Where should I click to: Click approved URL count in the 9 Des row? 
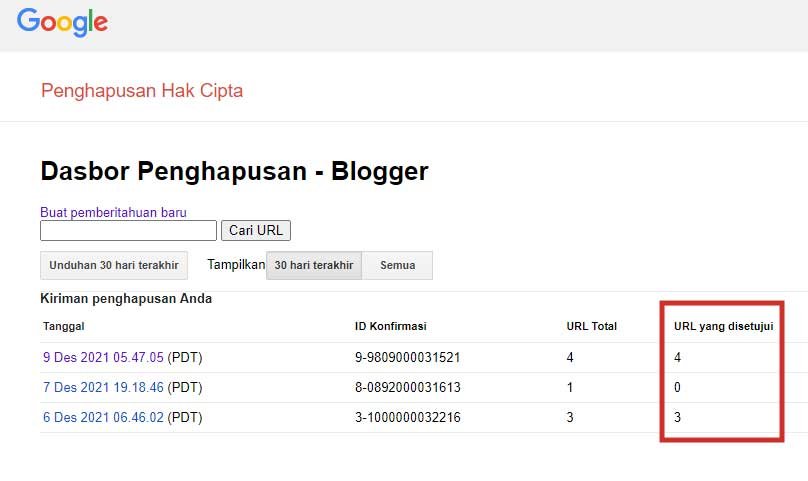pos(677,357)
